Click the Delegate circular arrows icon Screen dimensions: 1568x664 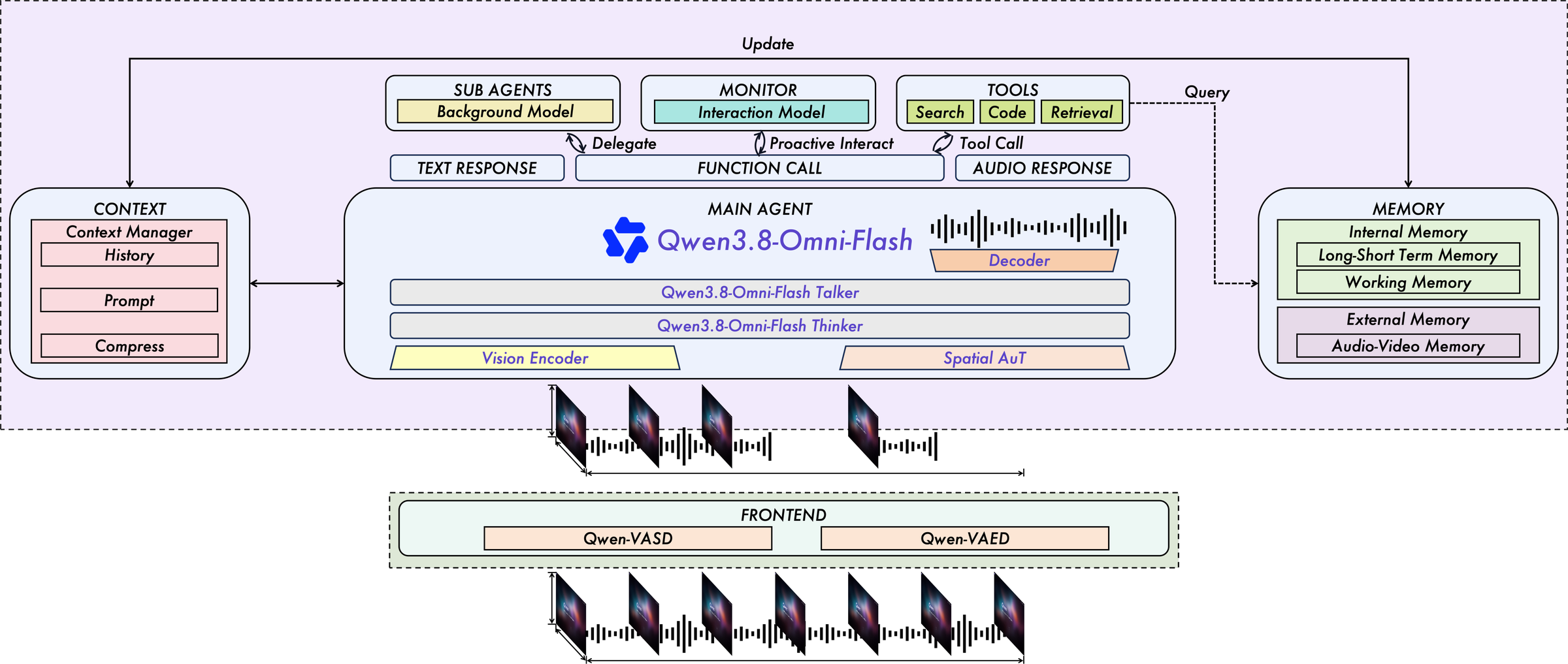(576, 143)
